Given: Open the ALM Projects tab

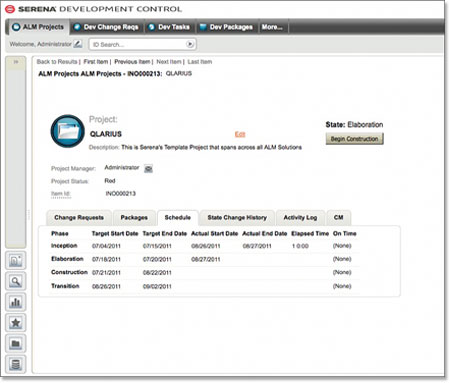Looking at the screenshot, I should pyautogui.click(x=38, y=27).
